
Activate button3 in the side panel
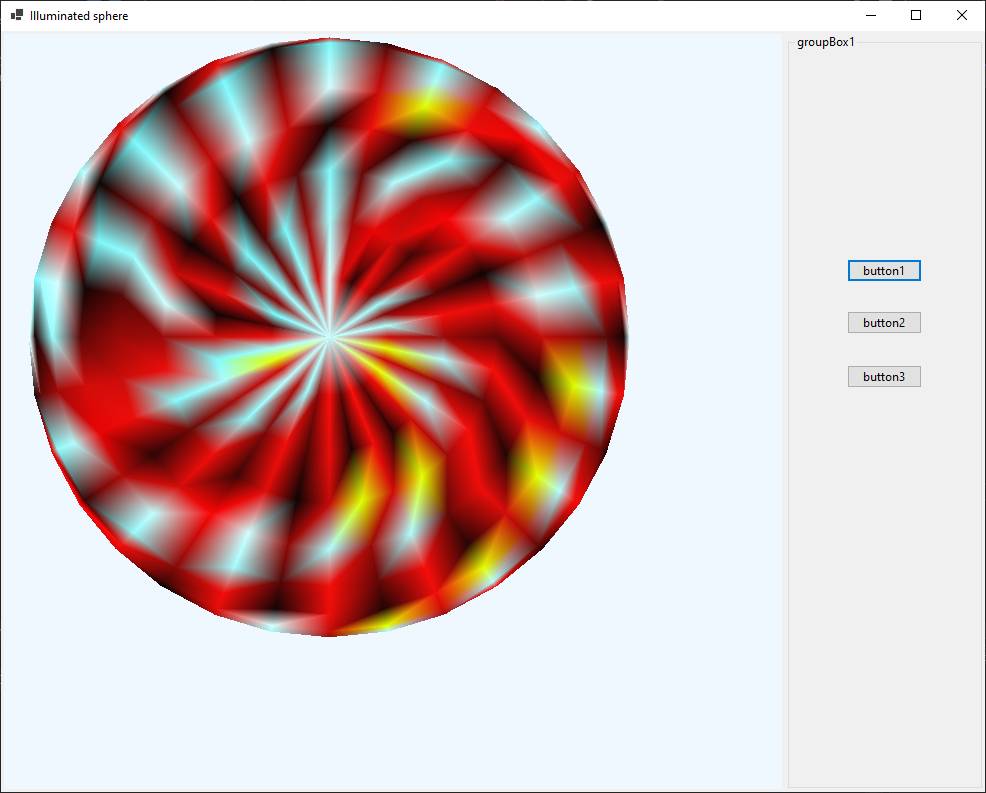click(x=884, y=377)
